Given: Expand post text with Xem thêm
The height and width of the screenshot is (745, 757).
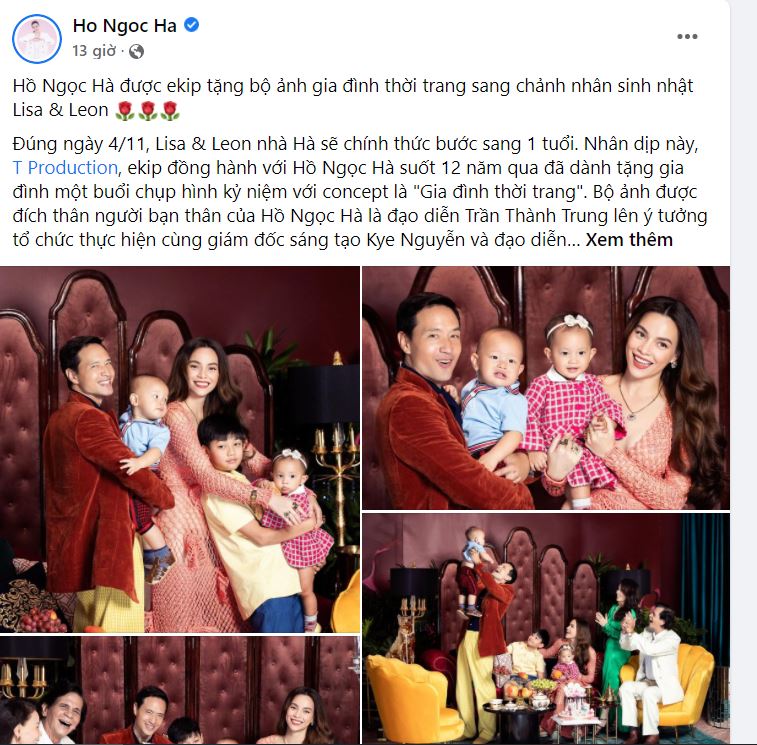Looking at the screenshot, I should coord(629,240).
